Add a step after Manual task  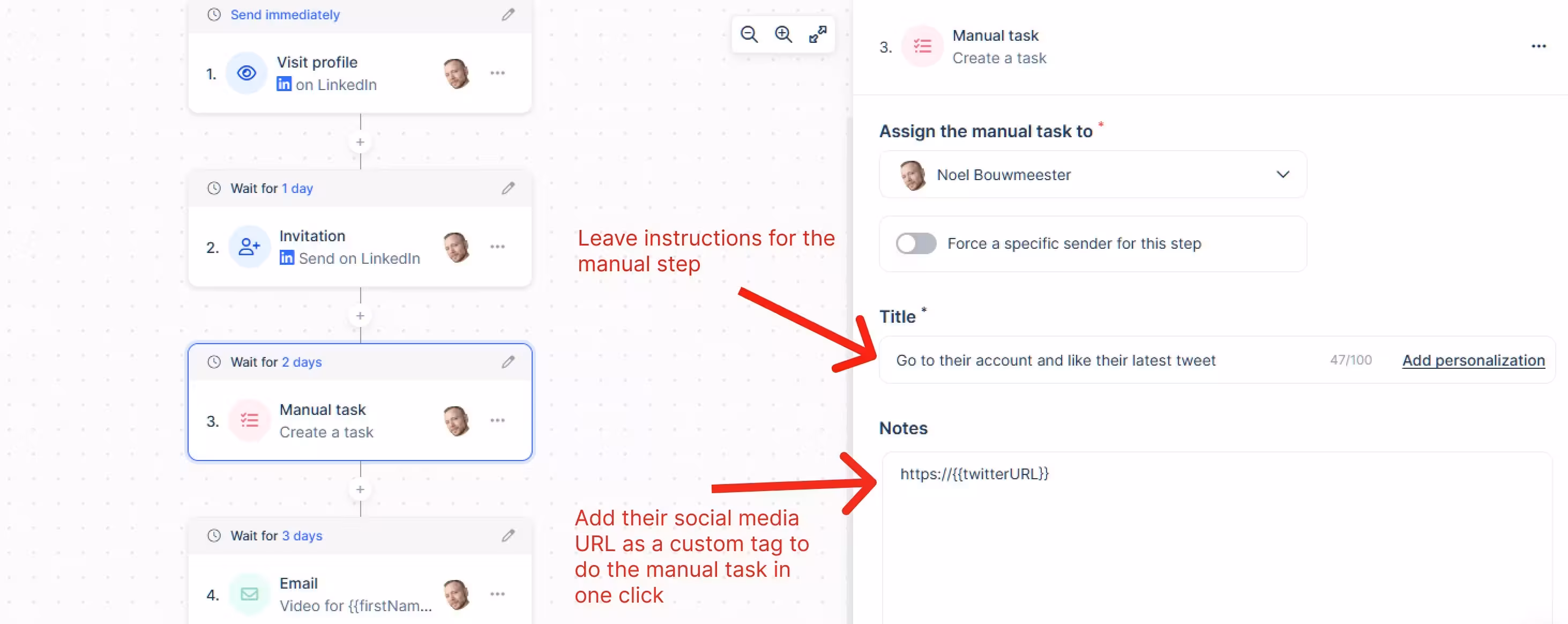click(360, 489)
